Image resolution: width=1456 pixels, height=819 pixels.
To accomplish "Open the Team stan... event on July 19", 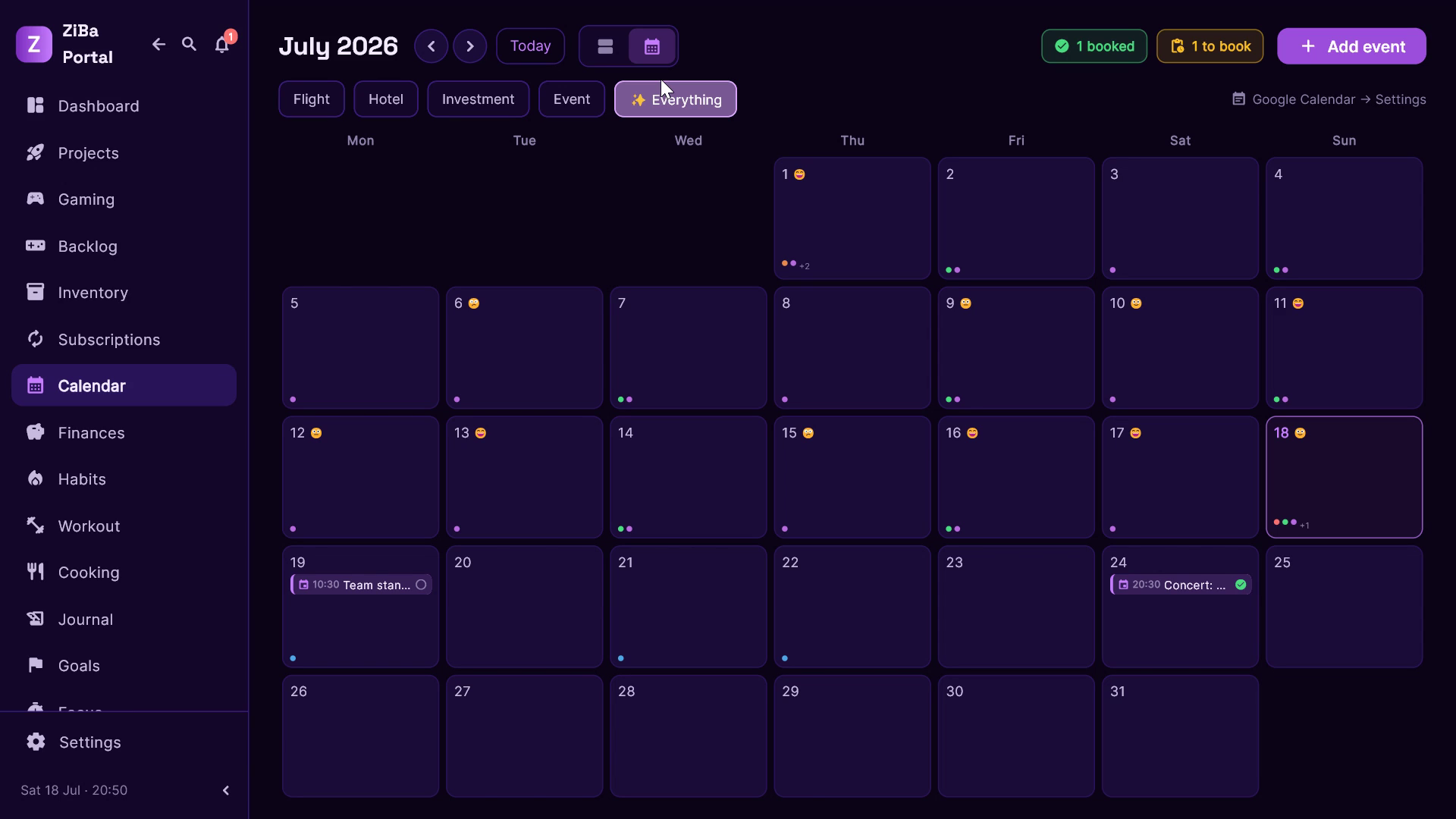I will point(362,585).
